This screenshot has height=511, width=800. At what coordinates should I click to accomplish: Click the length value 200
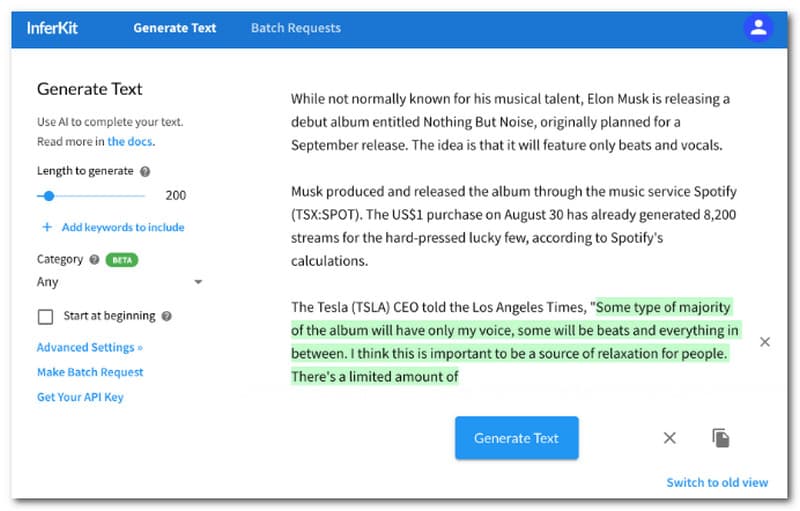point(176,196)
